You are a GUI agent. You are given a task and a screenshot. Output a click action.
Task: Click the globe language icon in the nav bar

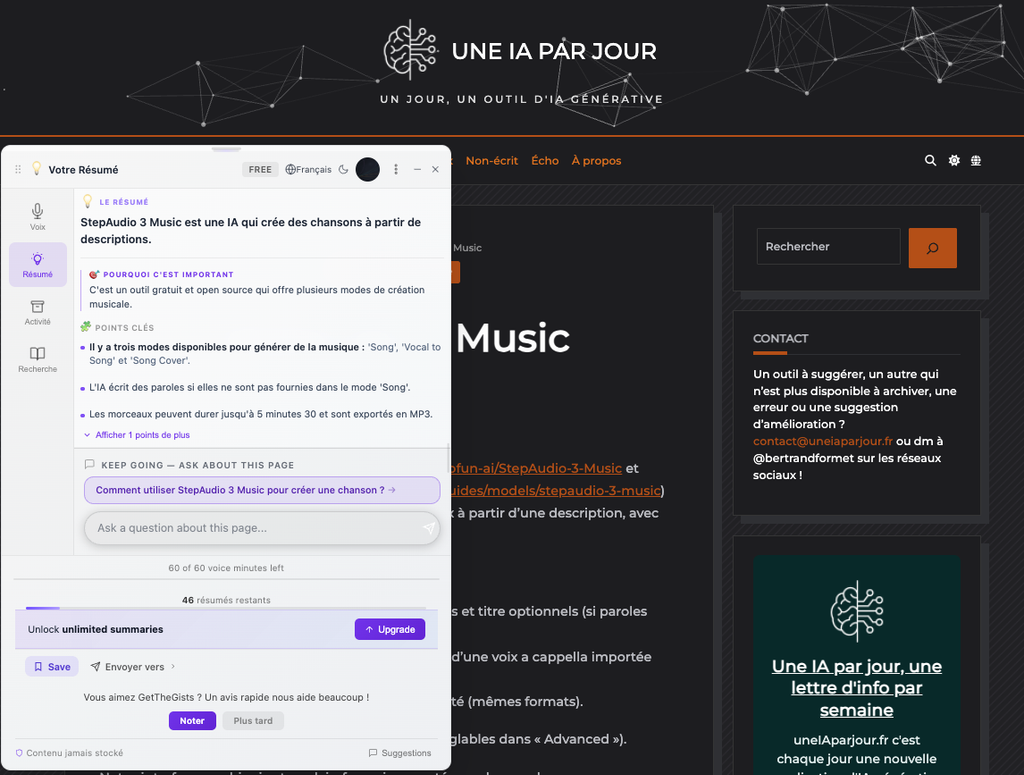point(976,161)
